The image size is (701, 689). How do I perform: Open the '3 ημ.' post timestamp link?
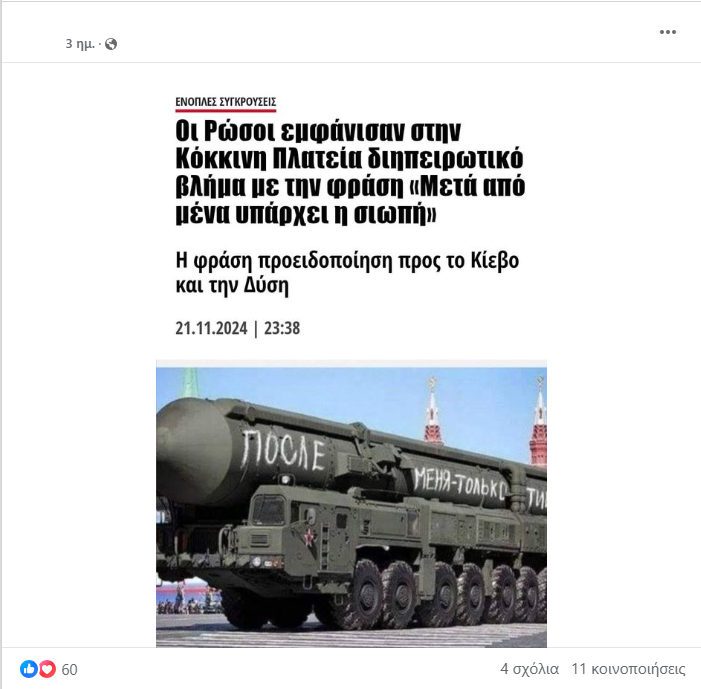coord(80,44)
